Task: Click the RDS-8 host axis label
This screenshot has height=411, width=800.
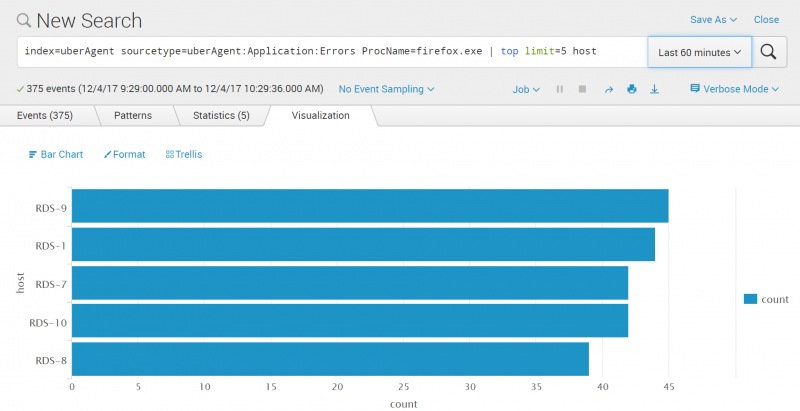Action: tap(51, 361)
